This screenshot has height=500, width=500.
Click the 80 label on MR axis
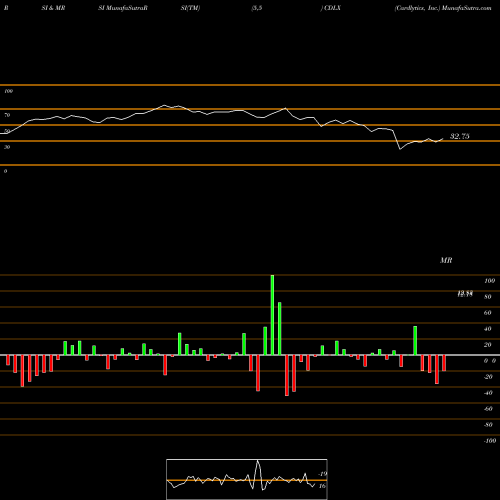pyautogui.click(x=488, y=297)
